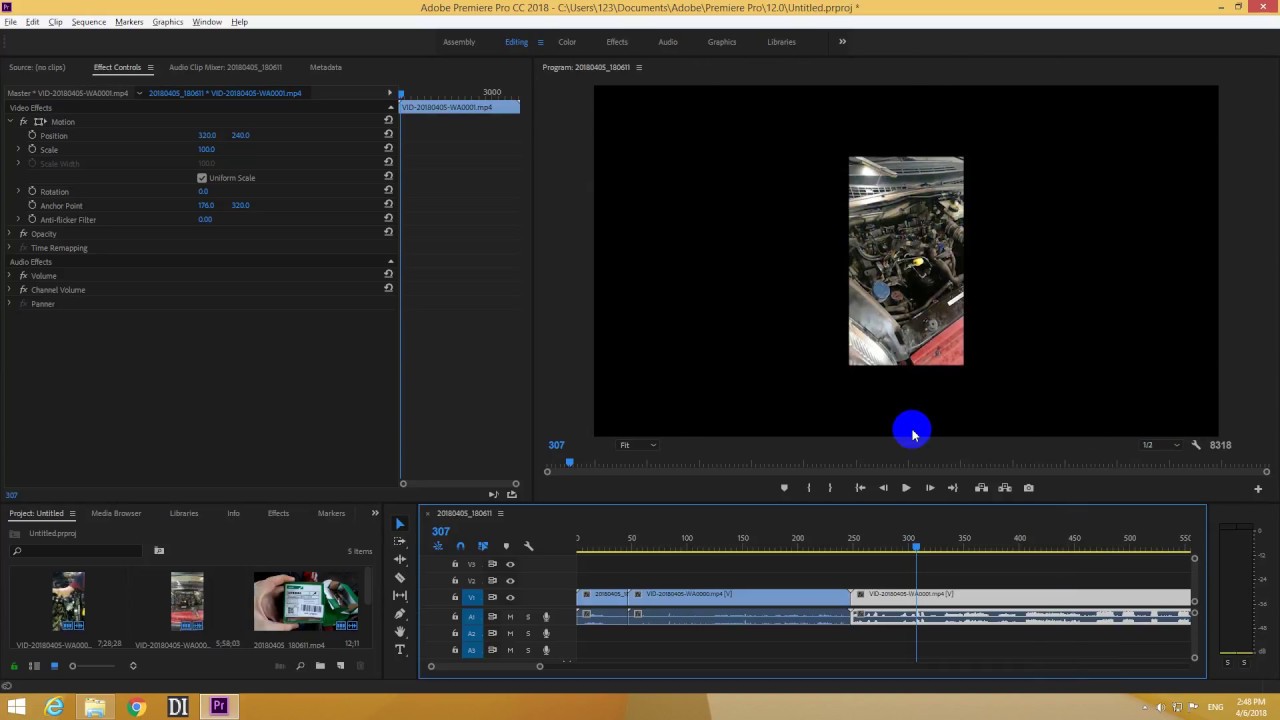The height and width of the screenshot is (720, 1280).
Task: Click the Extract button
Action: [x=1005, y=488]
